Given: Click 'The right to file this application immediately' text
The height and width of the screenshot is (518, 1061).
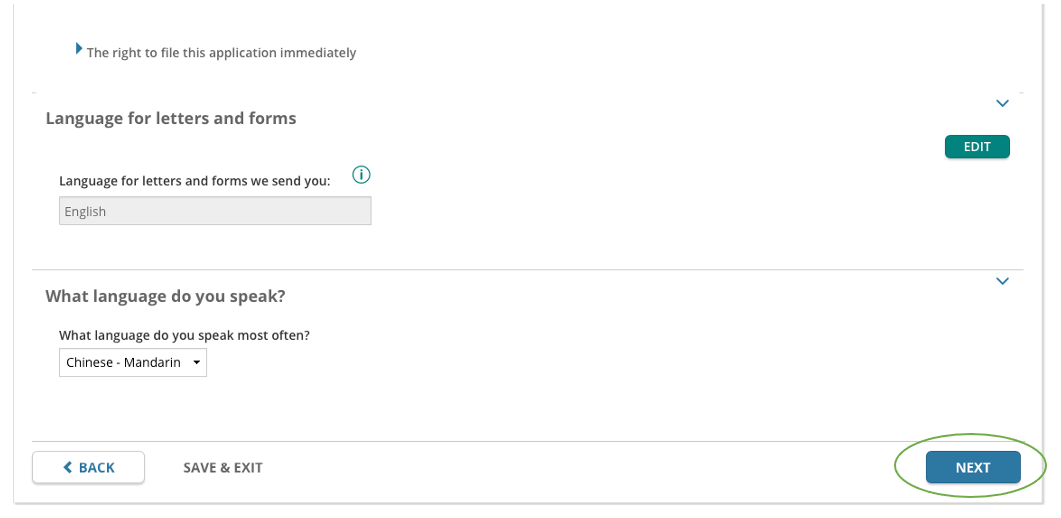Looking at the screenshot, I should tap(221, 53).
